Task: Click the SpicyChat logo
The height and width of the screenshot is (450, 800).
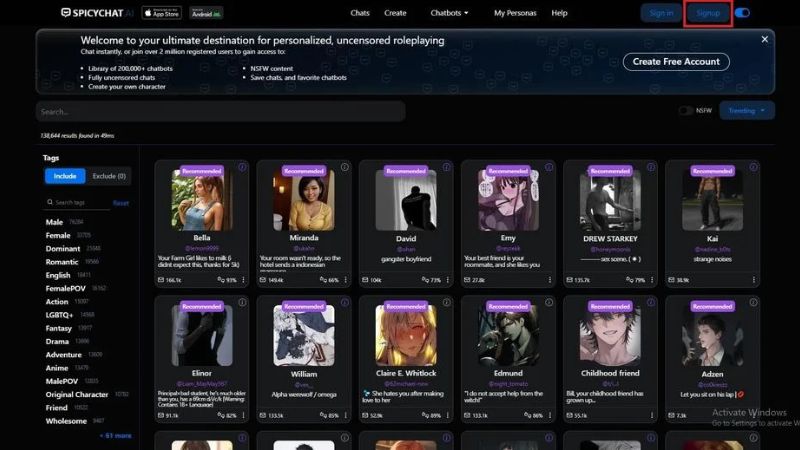Action: pyautogui.click(x=96, y=13)
